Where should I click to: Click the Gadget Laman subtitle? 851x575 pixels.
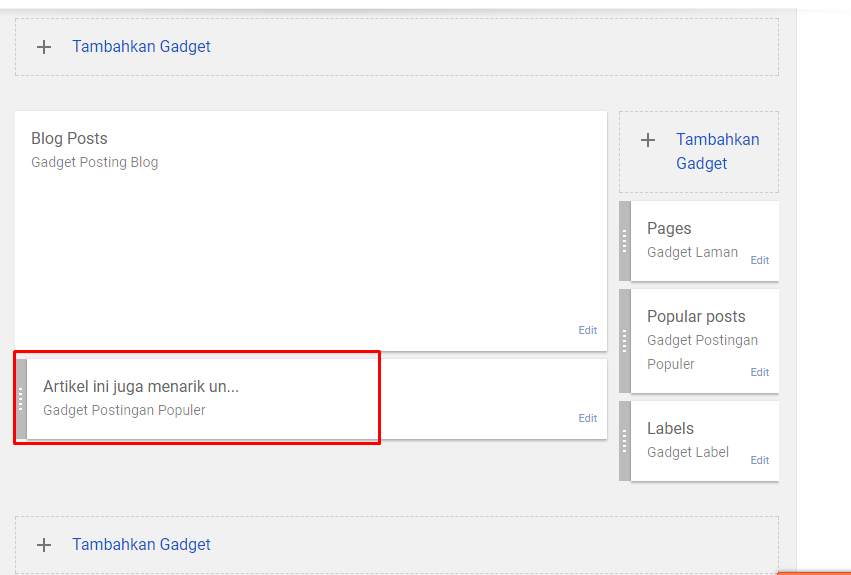click(692, 252)
